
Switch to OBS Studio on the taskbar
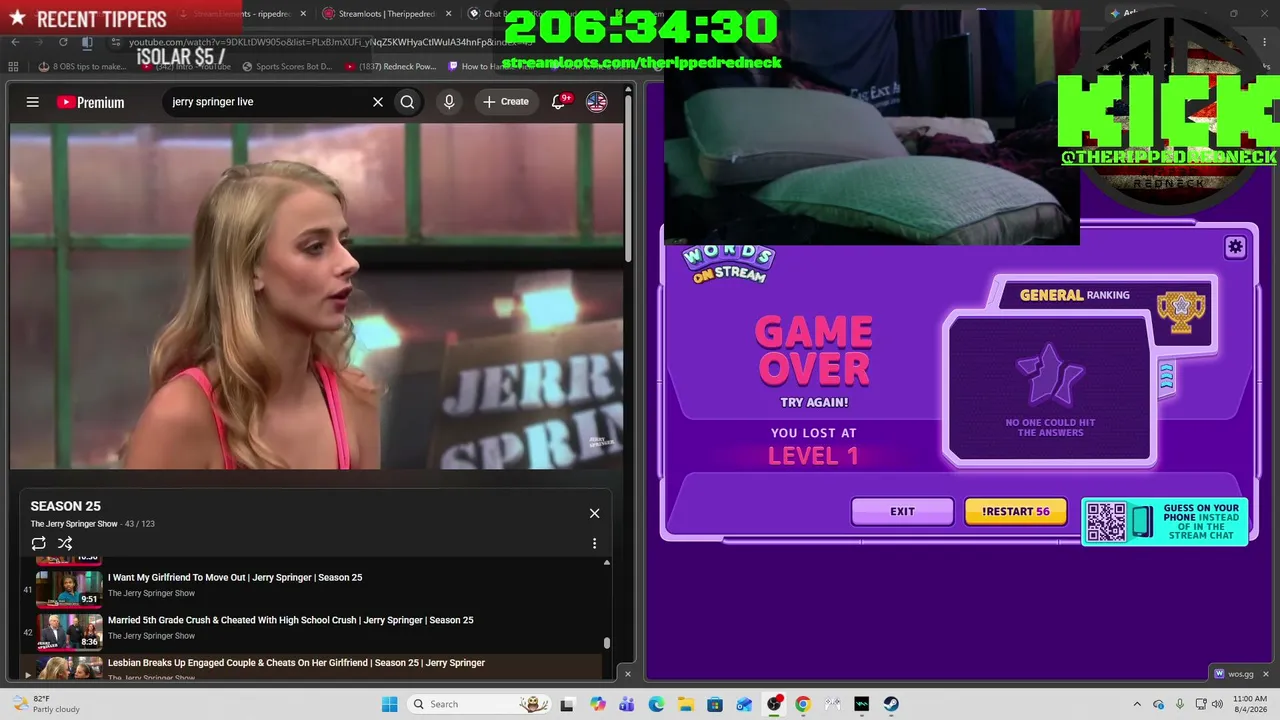774,704
